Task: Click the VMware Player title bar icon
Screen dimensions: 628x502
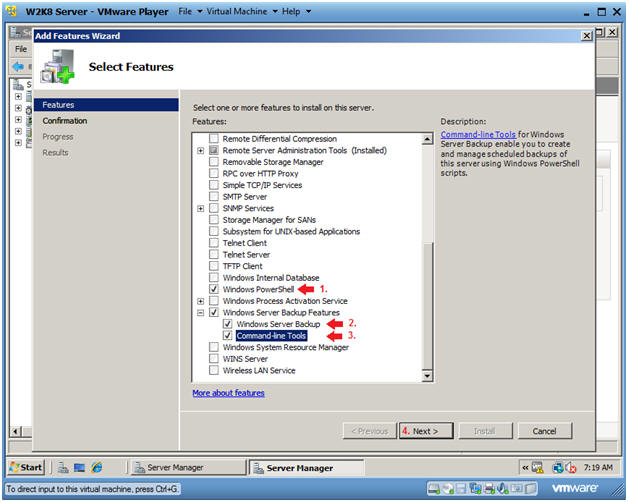Action: (12, 11)
